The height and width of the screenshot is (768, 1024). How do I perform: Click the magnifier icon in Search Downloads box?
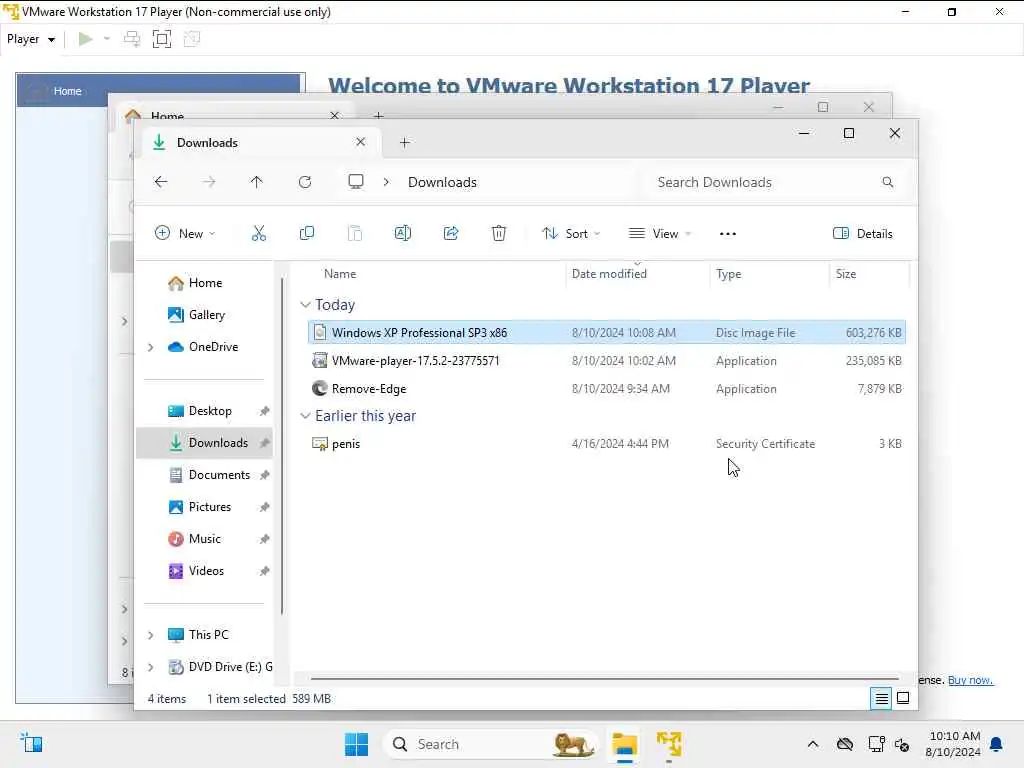pyautogui.click(x=888, y=182)
